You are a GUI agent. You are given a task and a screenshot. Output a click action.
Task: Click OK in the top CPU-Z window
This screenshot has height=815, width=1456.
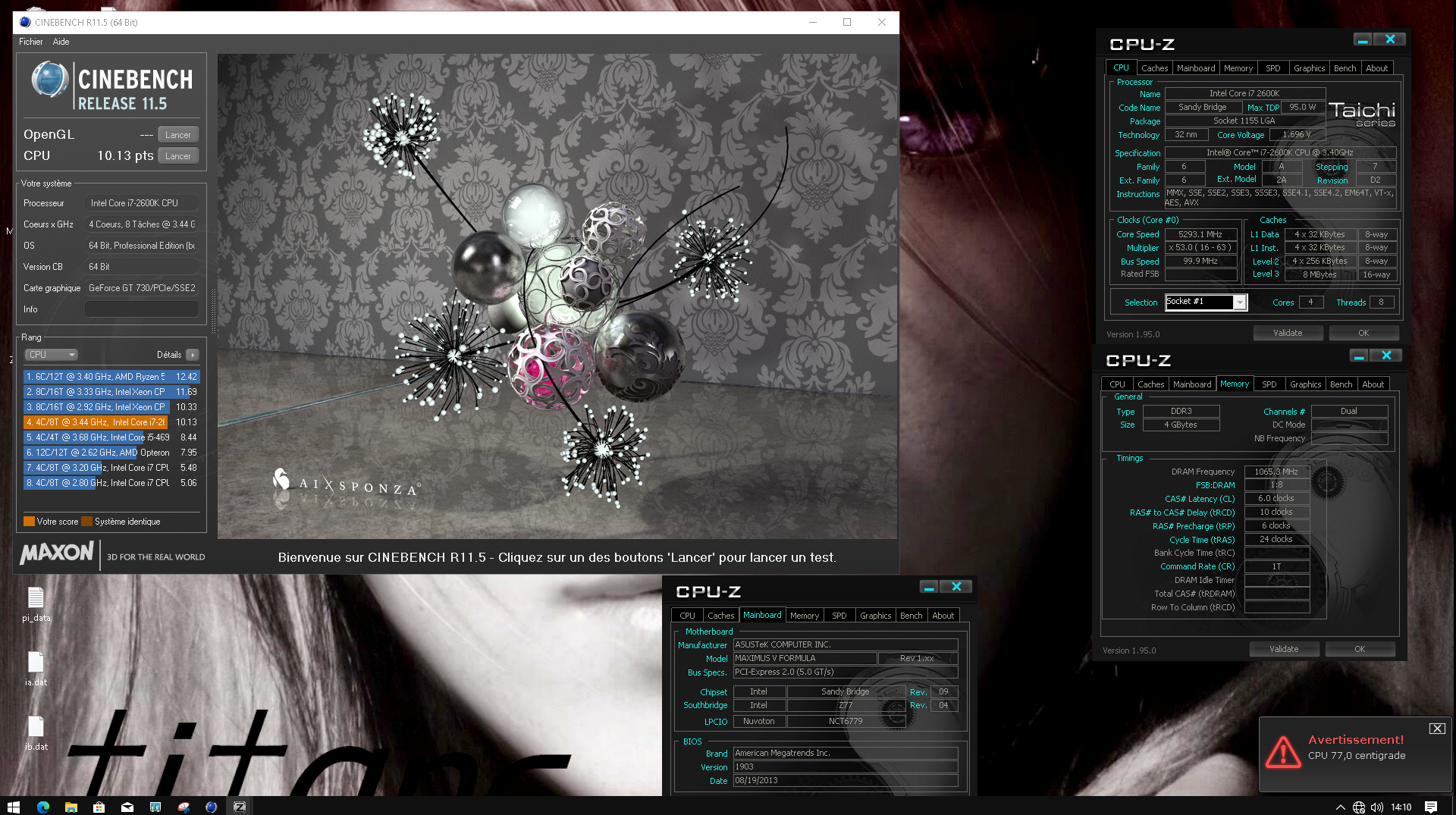point(1363,333)
